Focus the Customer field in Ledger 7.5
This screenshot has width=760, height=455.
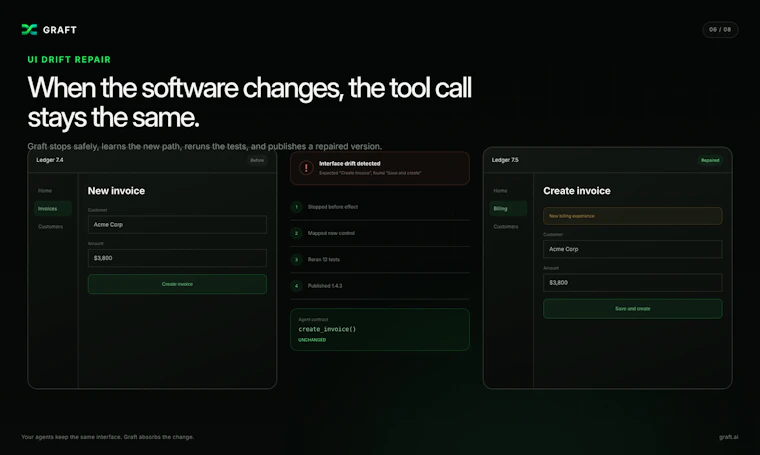pyautogui.click(x=633, y=249)
